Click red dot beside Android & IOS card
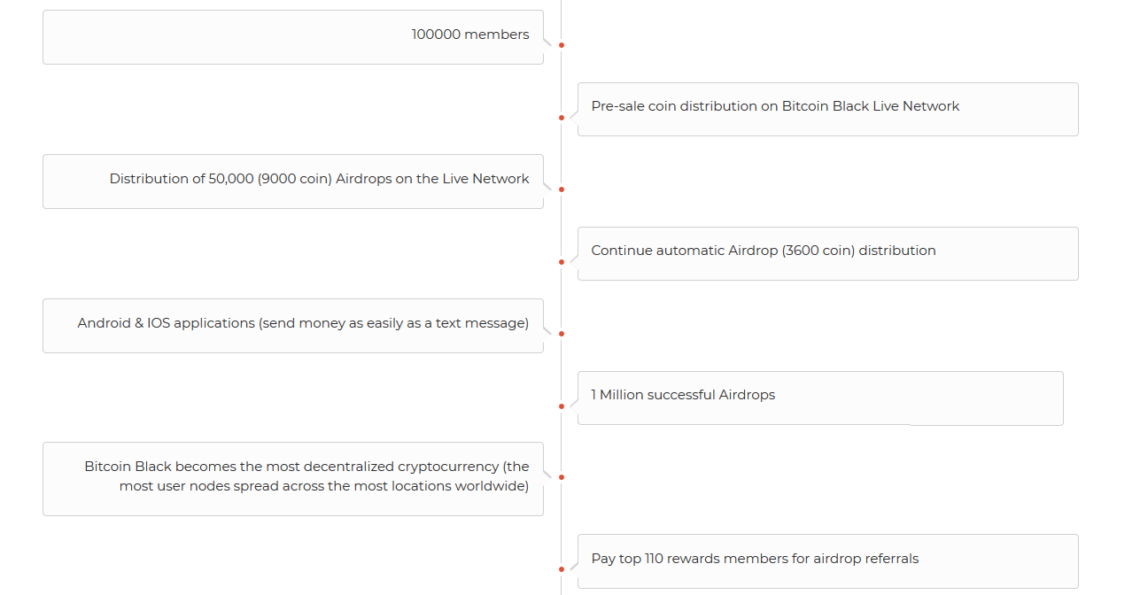This screenshot has height=595, width=1140. click(561, 334)
